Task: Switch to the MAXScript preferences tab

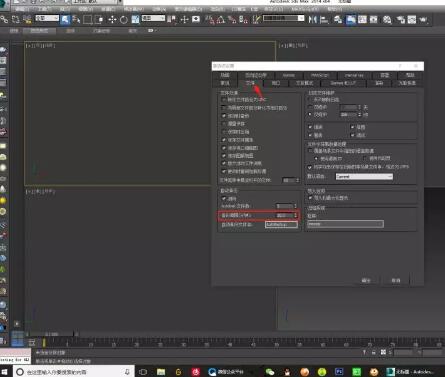Action: (x=320, y=75)
